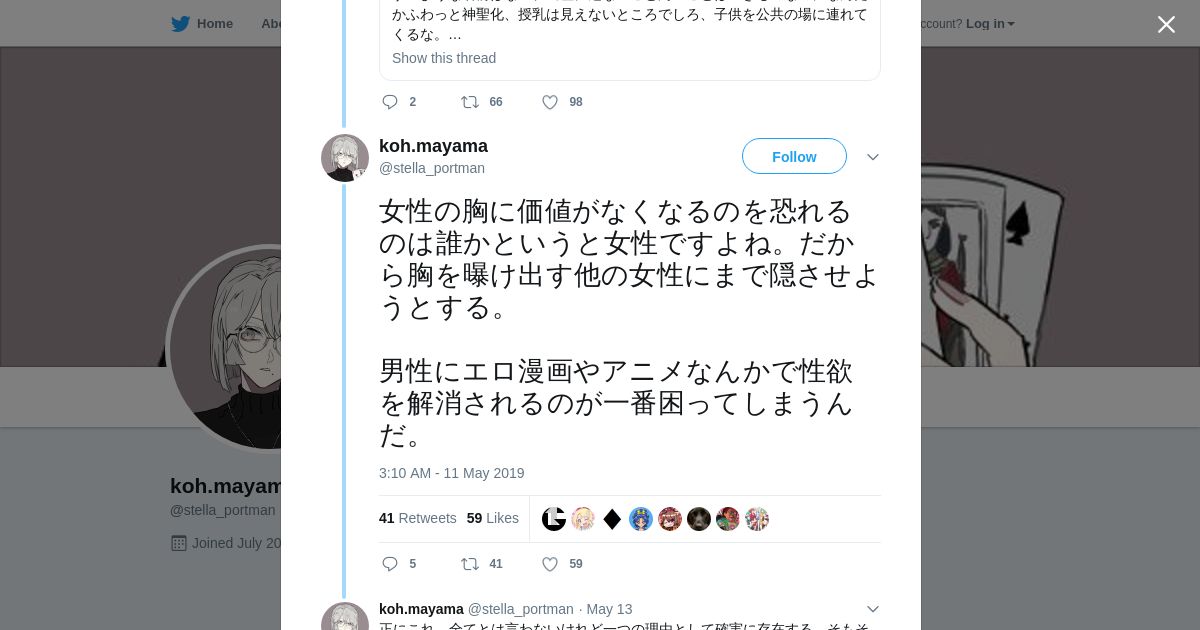Click the Twitter bird Home icon
This screenshot has height=630, width=1200.
tap(180, 24)
